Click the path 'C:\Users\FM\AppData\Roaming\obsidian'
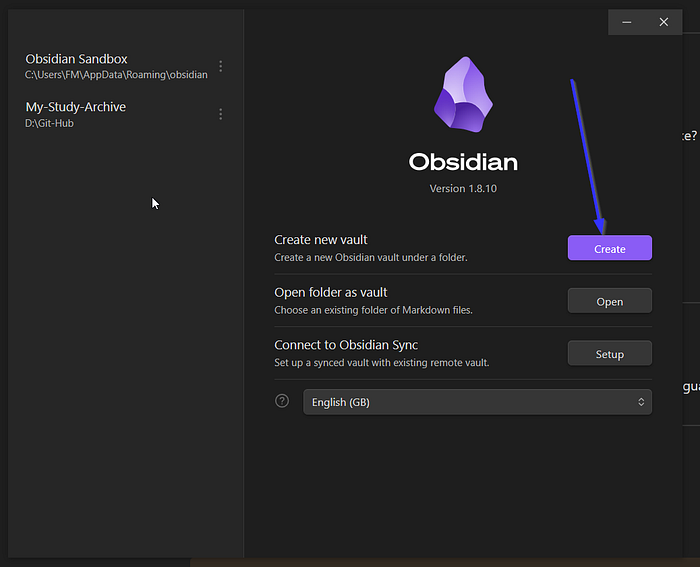The image size is (700, 567). 116,75
